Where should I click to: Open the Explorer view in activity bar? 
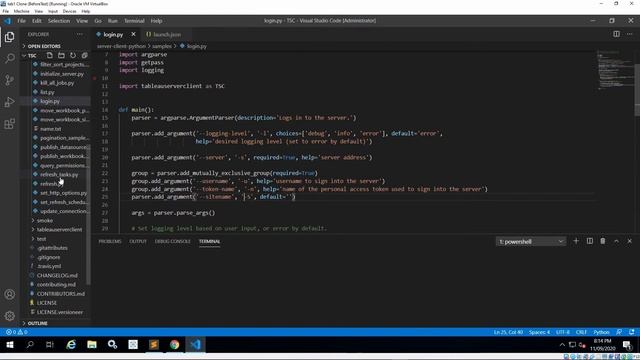click(9, 37)
